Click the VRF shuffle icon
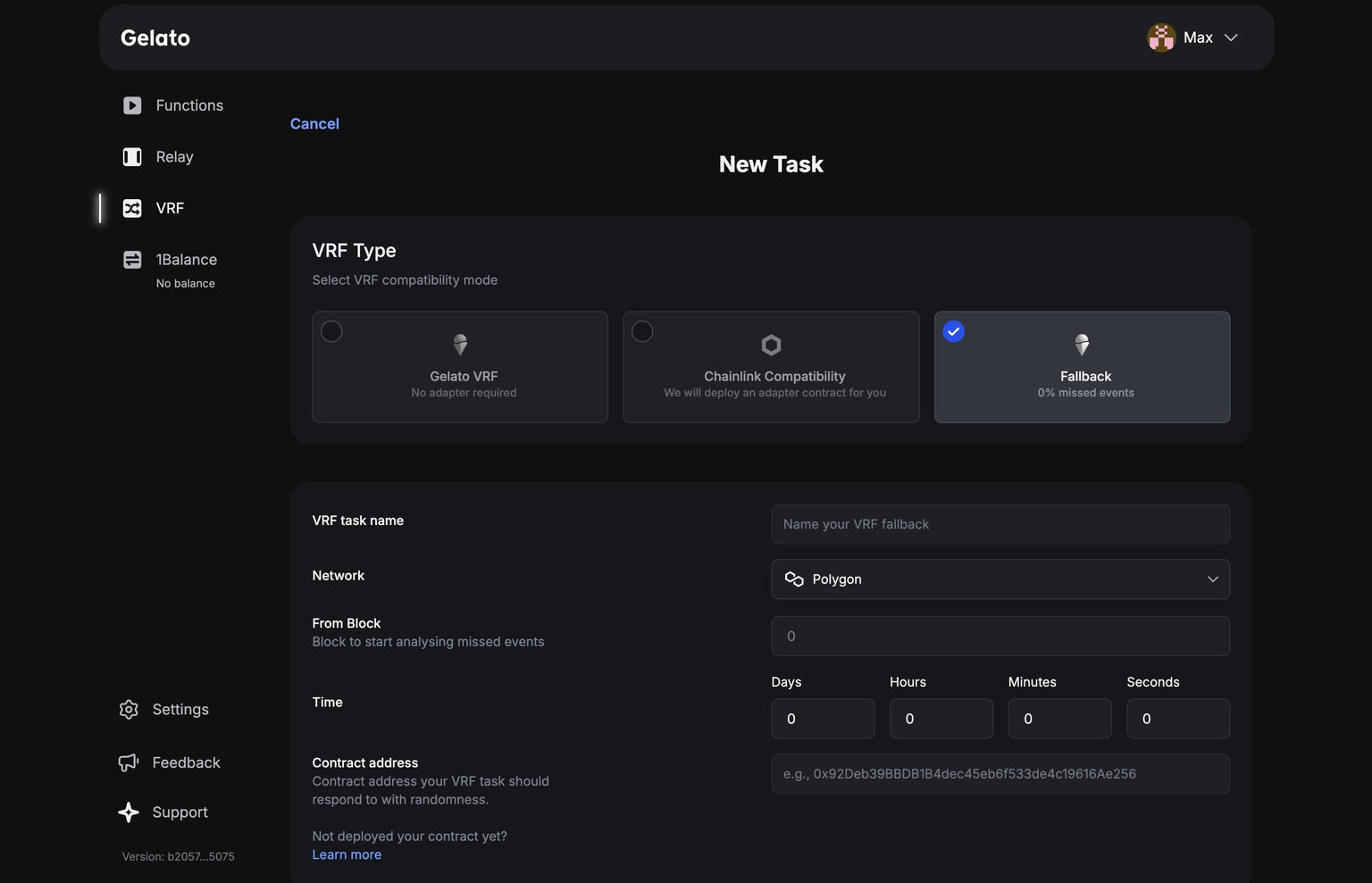Image resolution: width=1372 pixels, height=883 pixels. click(x=132, y=208)
